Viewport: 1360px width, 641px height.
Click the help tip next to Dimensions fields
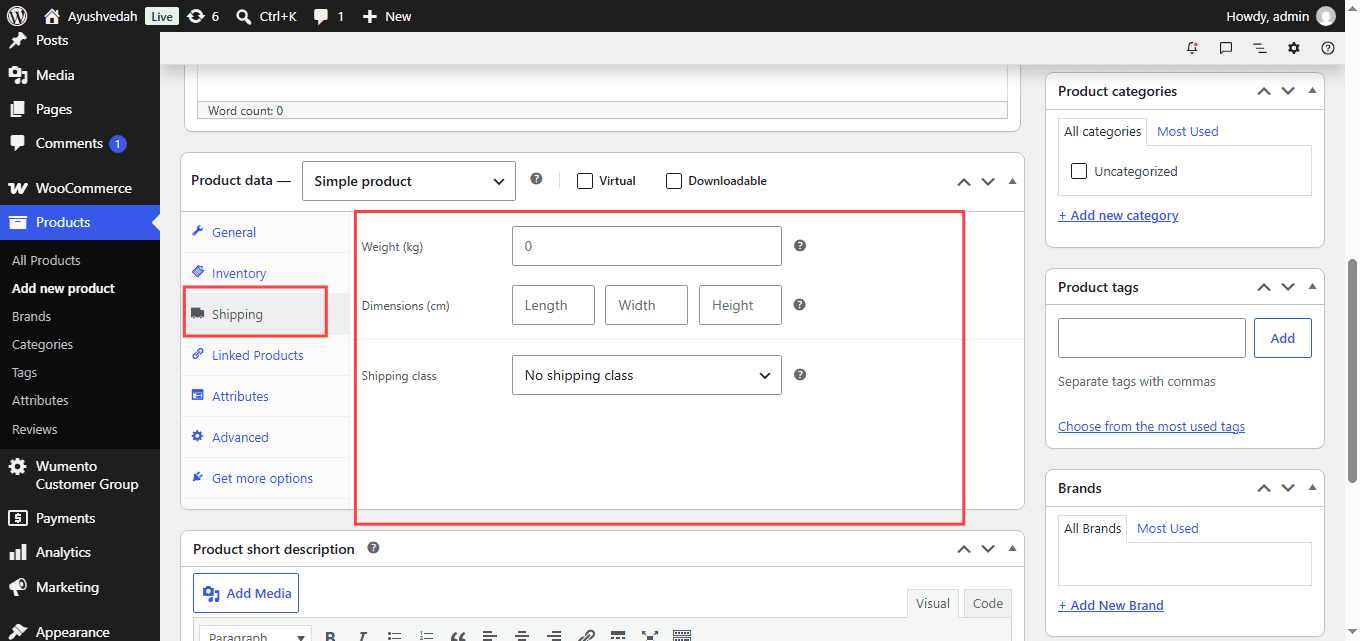click(x=800, y=304)
